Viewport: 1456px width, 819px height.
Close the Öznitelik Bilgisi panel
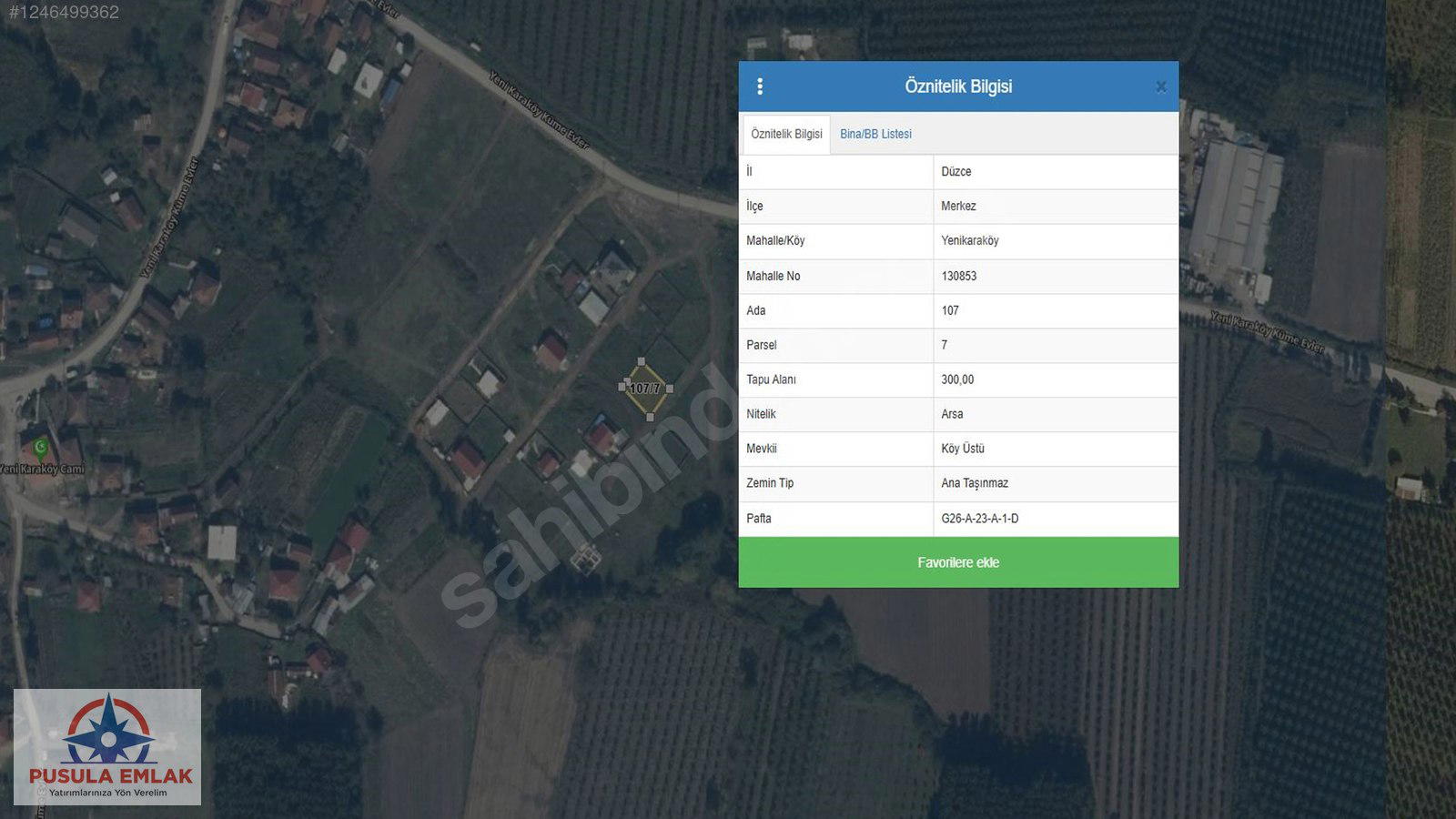click(x=1160, y=87)
